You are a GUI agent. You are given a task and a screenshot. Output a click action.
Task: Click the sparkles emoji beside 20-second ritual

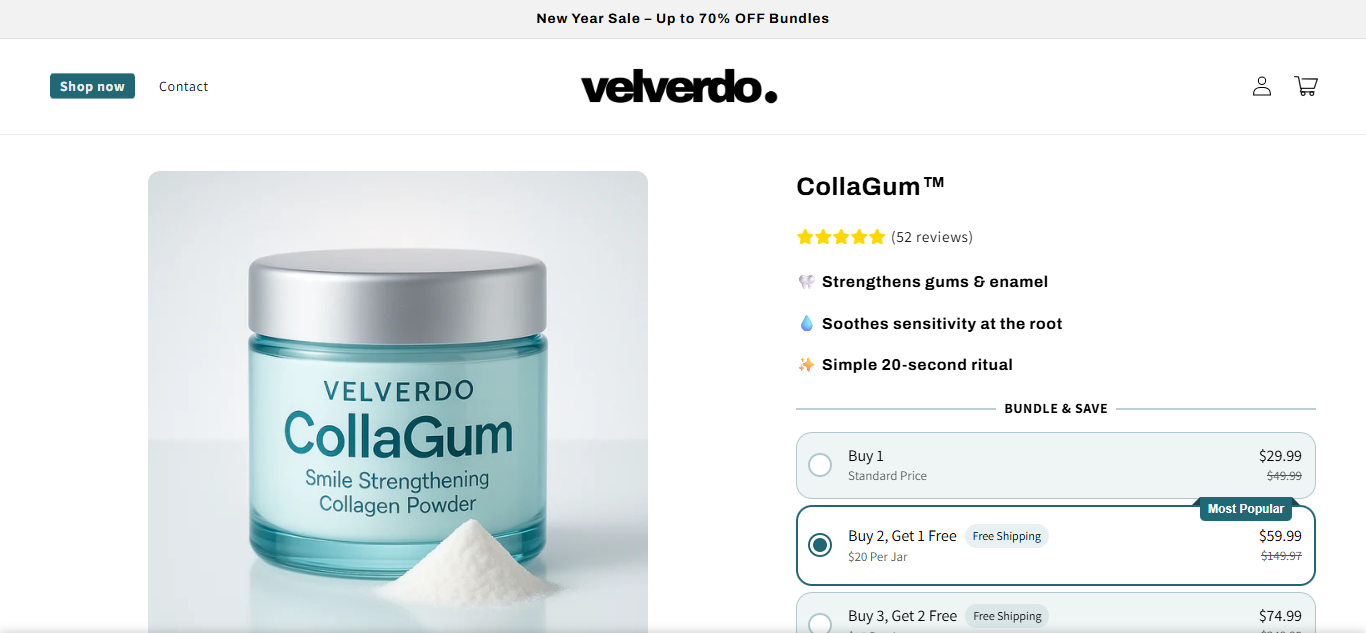806,365
